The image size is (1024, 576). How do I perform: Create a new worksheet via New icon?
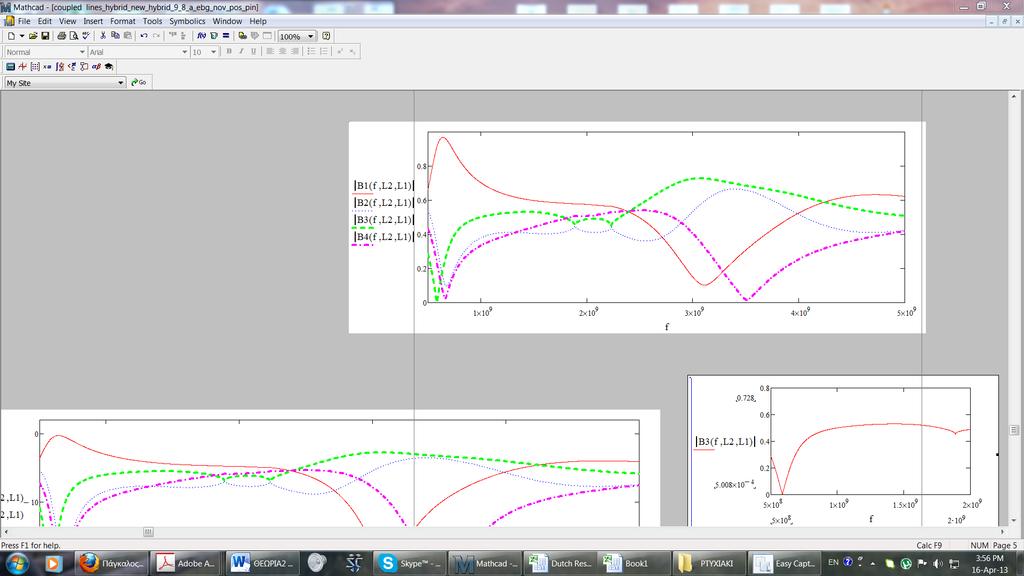[11, 36]
